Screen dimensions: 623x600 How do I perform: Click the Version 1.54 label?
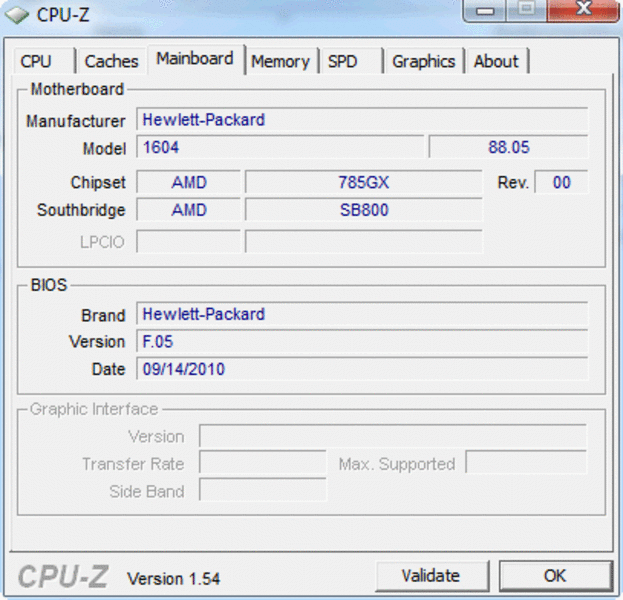pos(173,579)
